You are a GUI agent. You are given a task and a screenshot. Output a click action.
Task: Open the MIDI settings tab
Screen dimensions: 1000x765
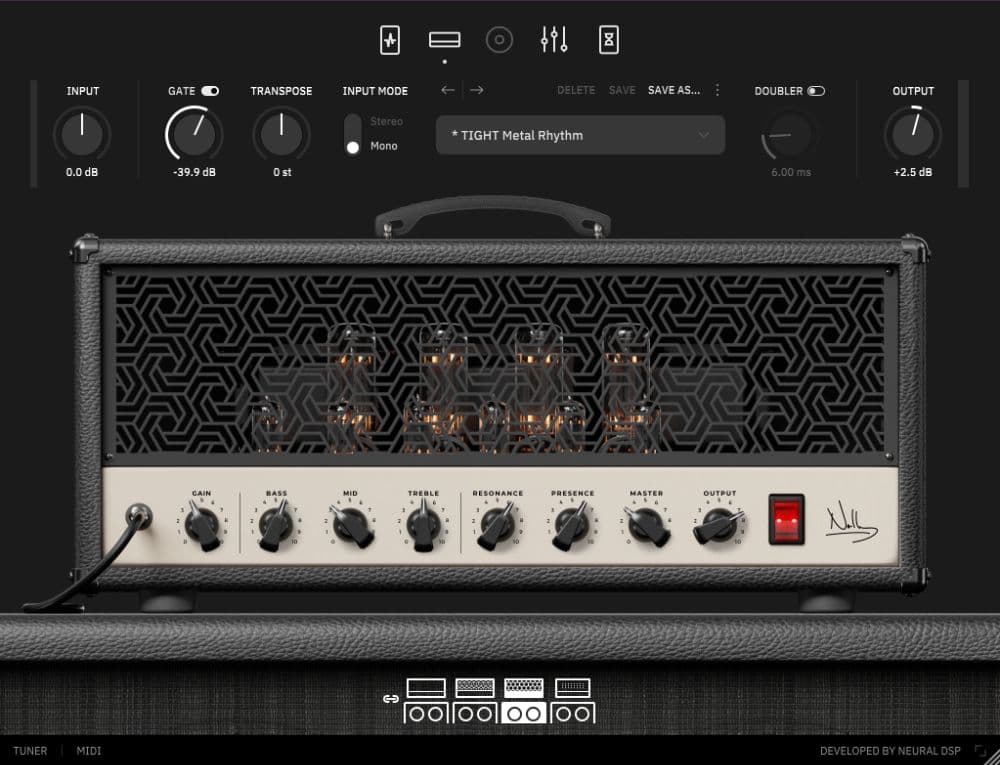pyautogui.click(x=89, y=751)
